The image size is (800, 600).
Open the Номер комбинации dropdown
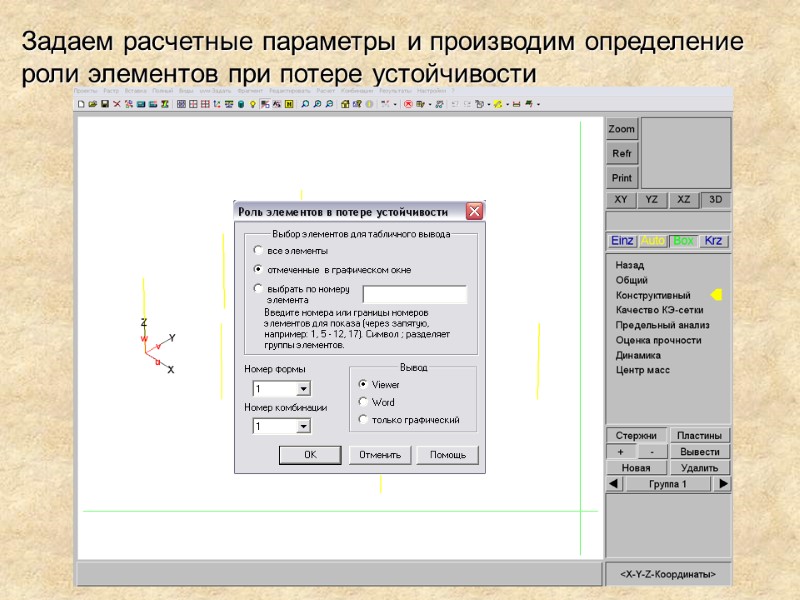tap(303, 426)
